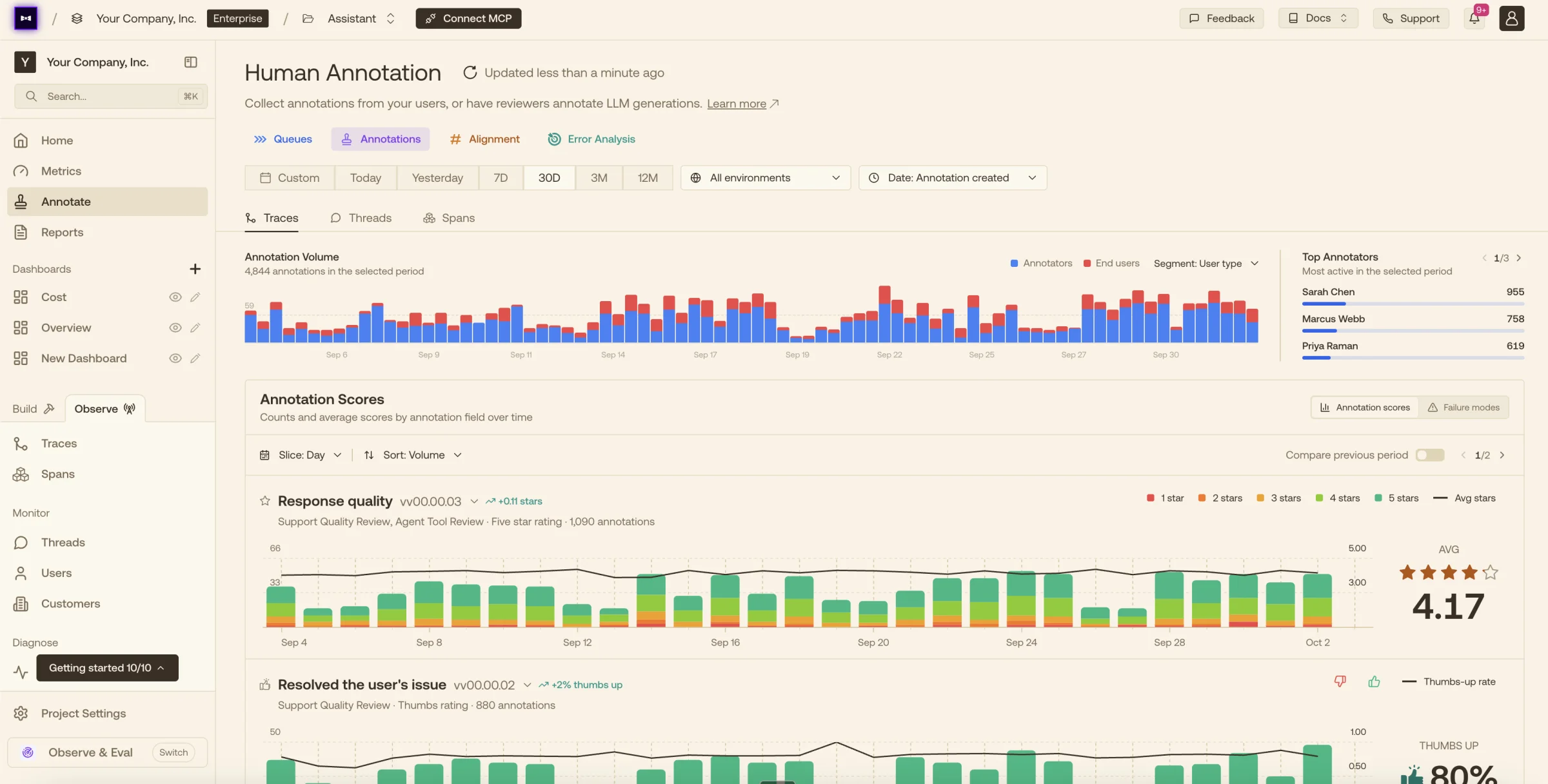This screenshot has width=1548, height=784.
Task: Open the Learn more link
Action: click(737, 104)
